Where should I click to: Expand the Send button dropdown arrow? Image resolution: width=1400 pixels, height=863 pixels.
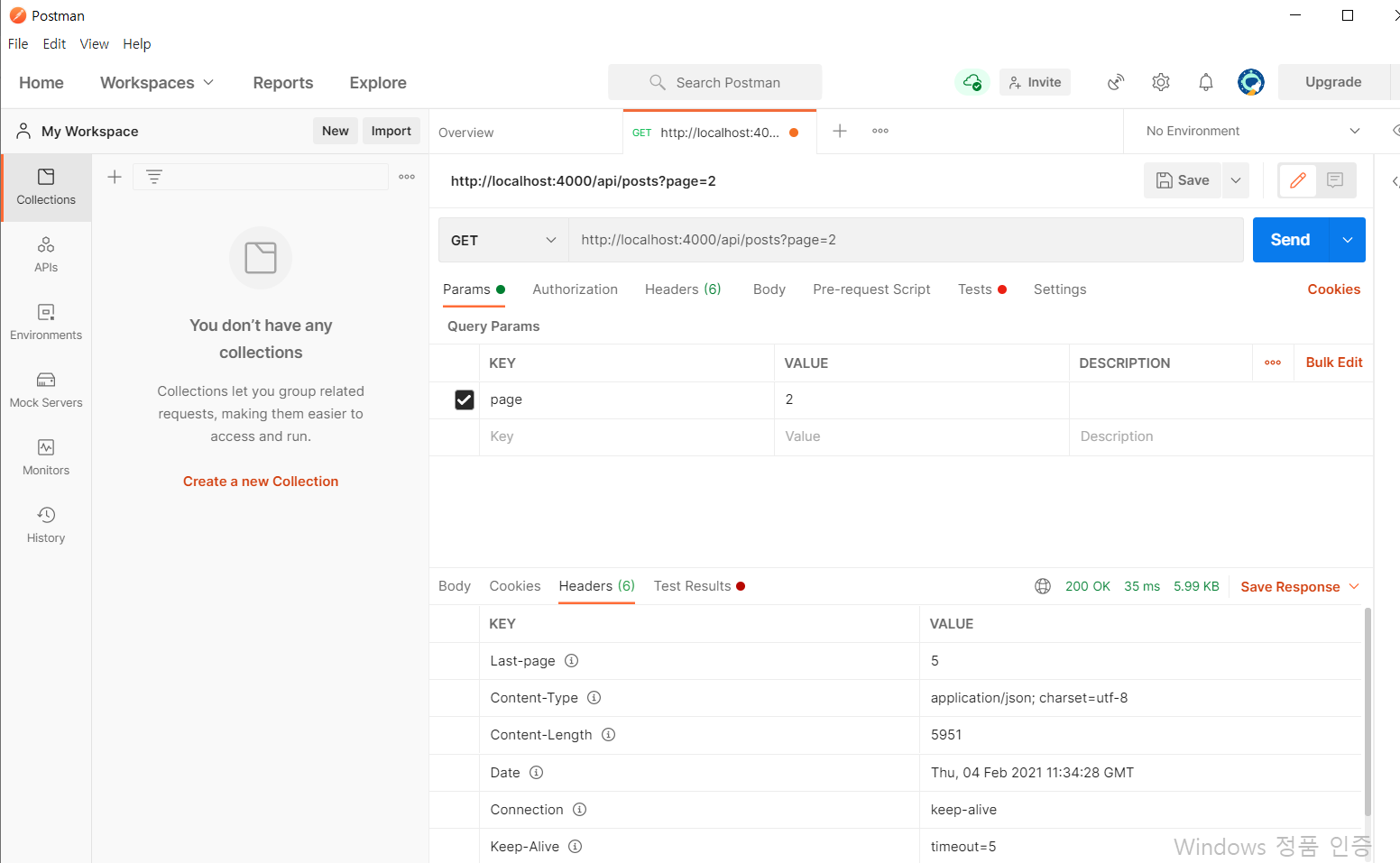[1348, 240]
